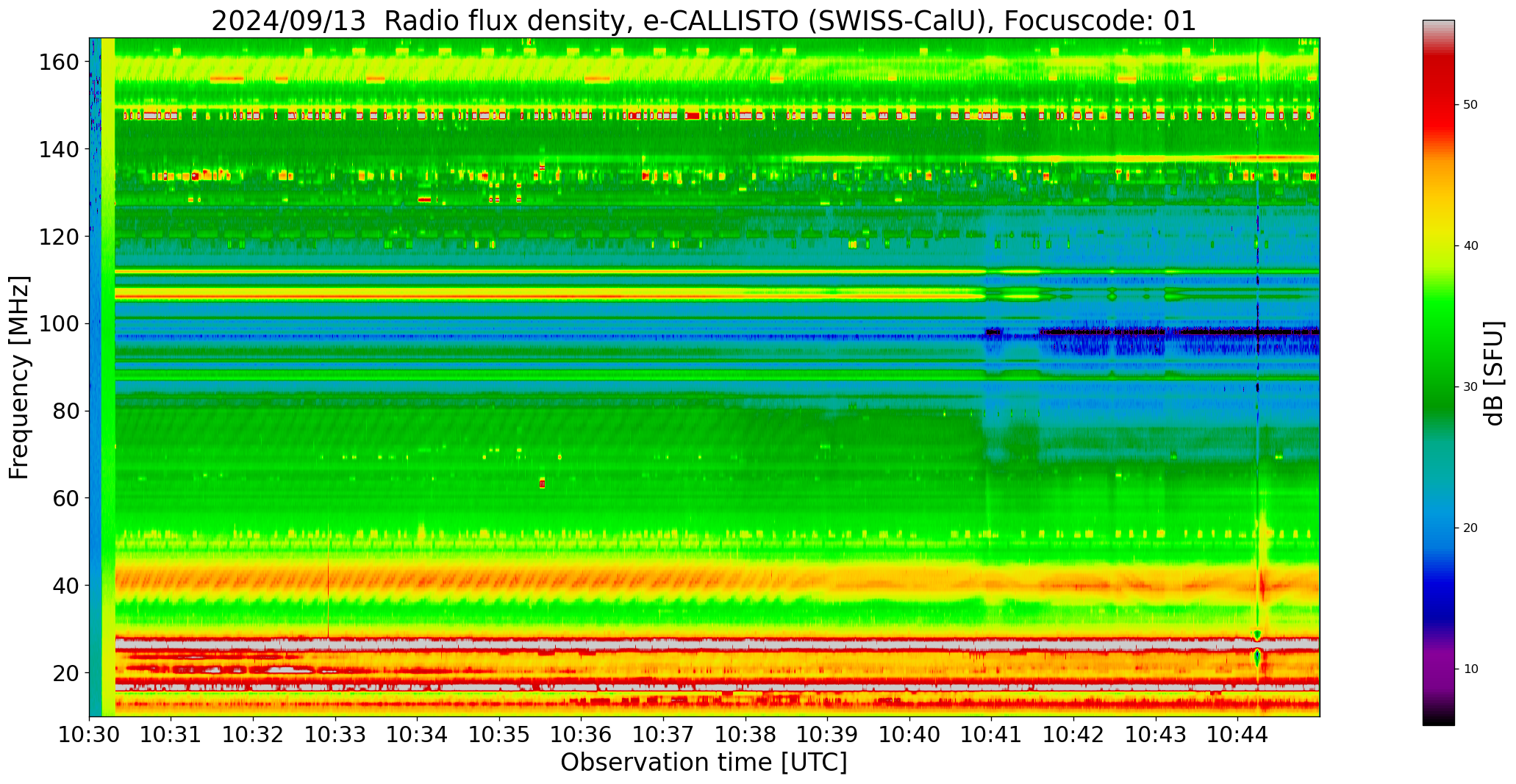Click the red spot near 63 MHz at 10:35
Screen dimensions: 1516x784
click(542, 483)
